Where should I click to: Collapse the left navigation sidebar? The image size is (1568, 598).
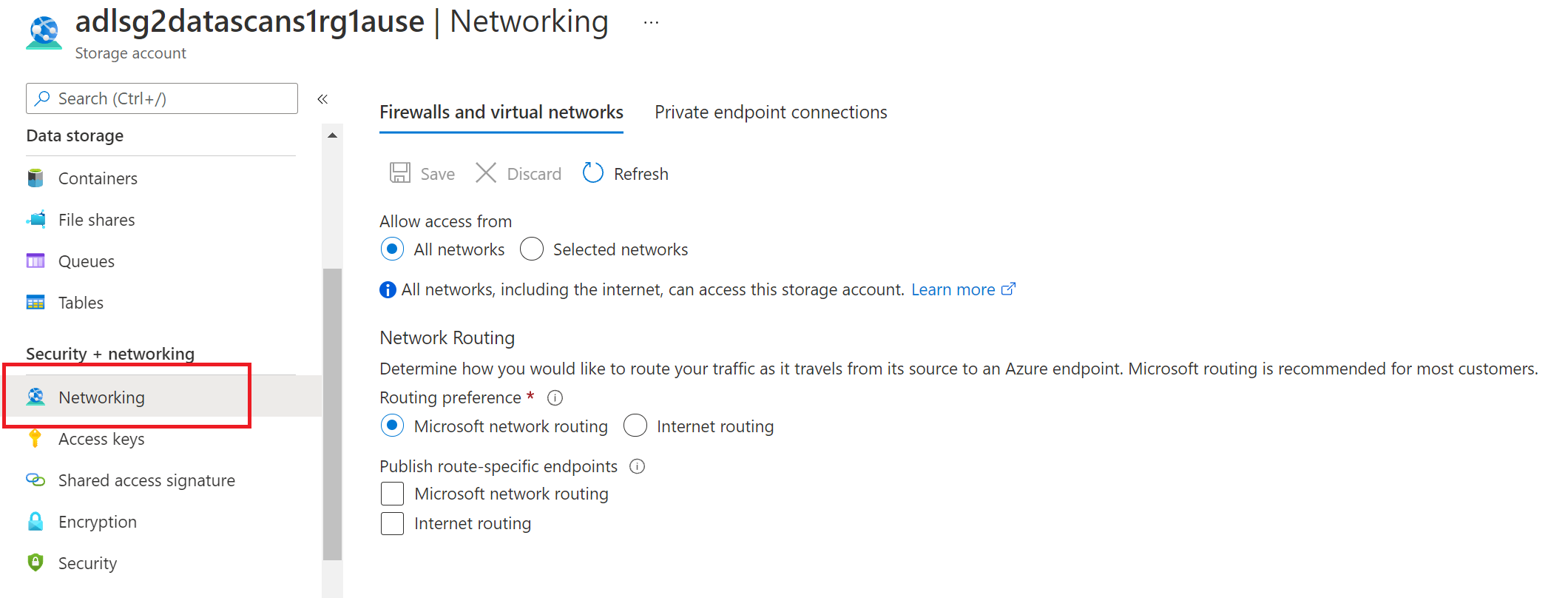click(322, 98)
